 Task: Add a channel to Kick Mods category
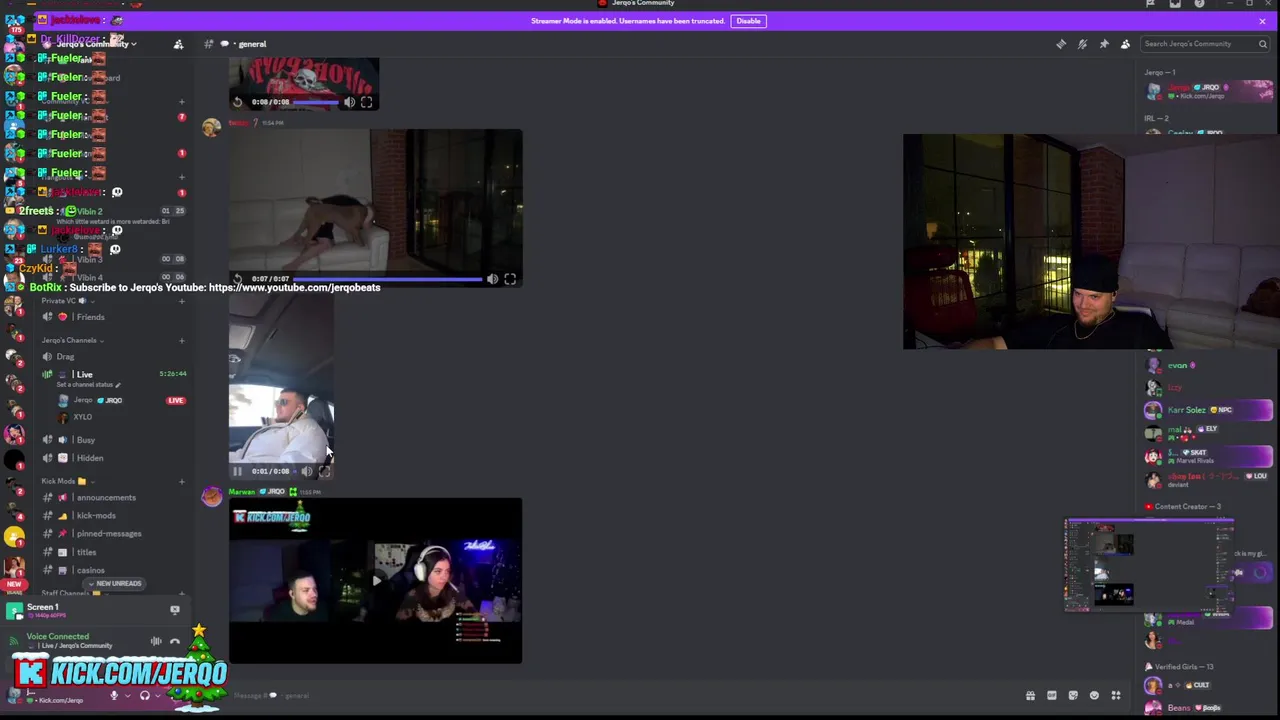[x=181, y=481]
